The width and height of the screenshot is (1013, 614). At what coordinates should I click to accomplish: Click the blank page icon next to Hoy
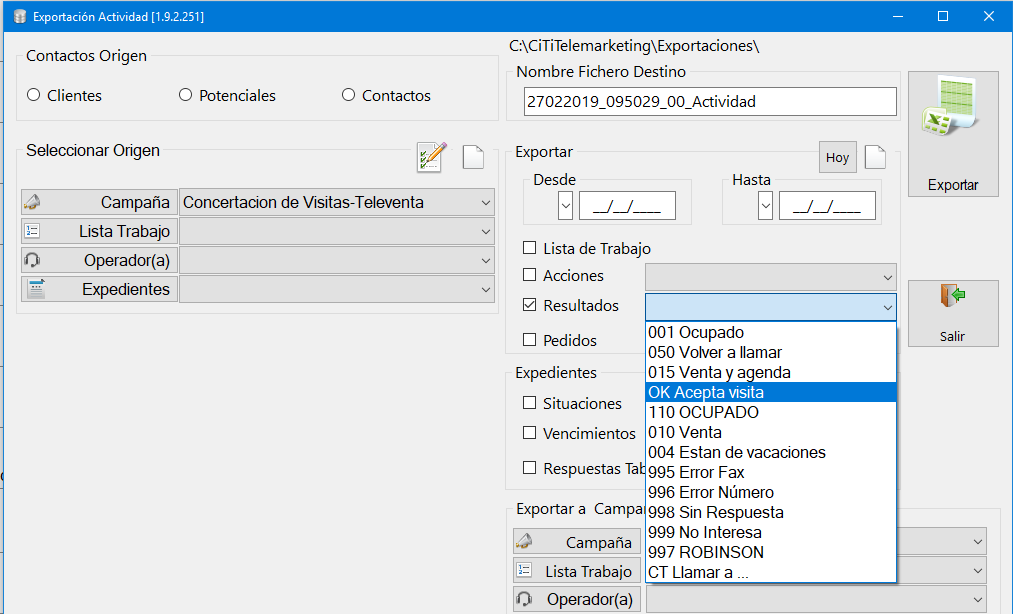click(875, 157)
